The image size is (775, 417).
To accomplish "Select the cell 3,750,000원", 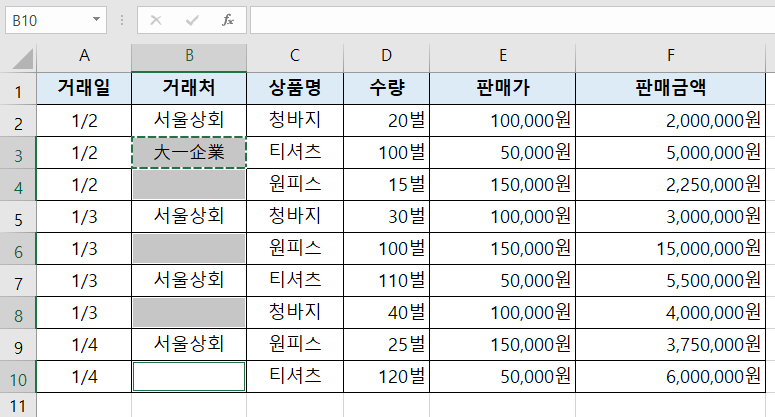I will point(671,345).
